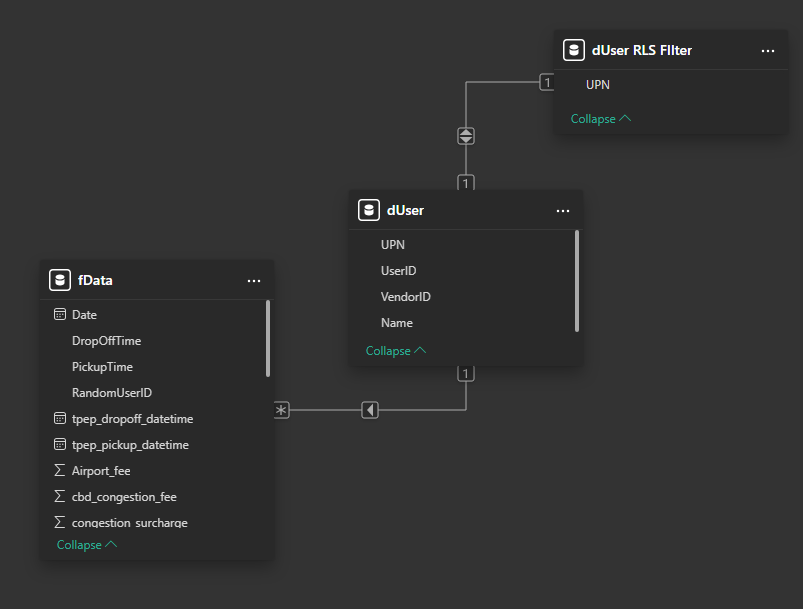The height and width of the screenshot is (609, 803).
Task: Click the many-side asterisk cardinality marker
Action: (x=281, y=410)
